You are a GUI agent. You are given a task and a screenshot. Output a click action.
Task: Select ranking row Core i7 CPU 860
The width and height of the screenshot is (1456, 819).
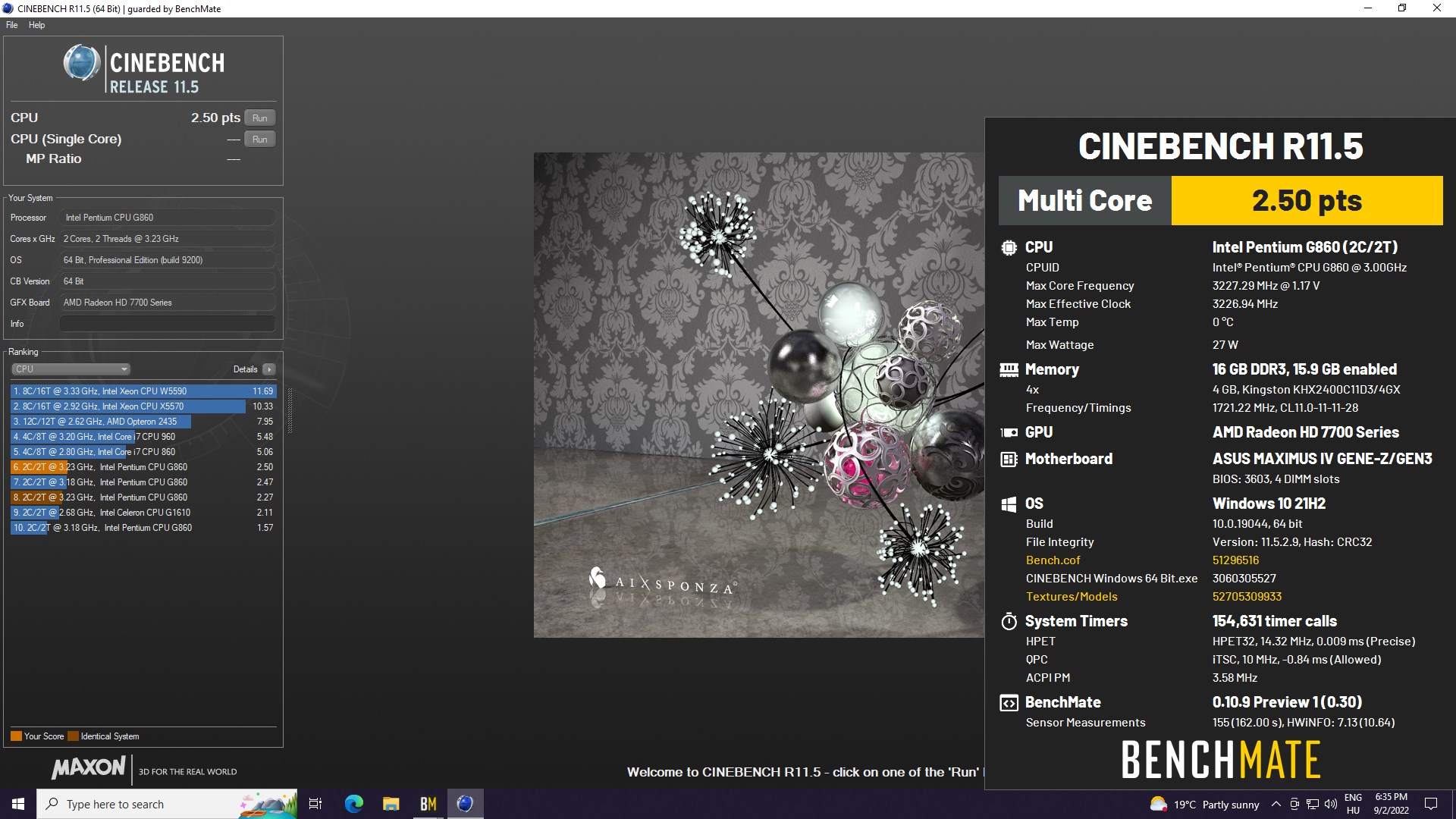pyautogui.click(x=143, y=452)
